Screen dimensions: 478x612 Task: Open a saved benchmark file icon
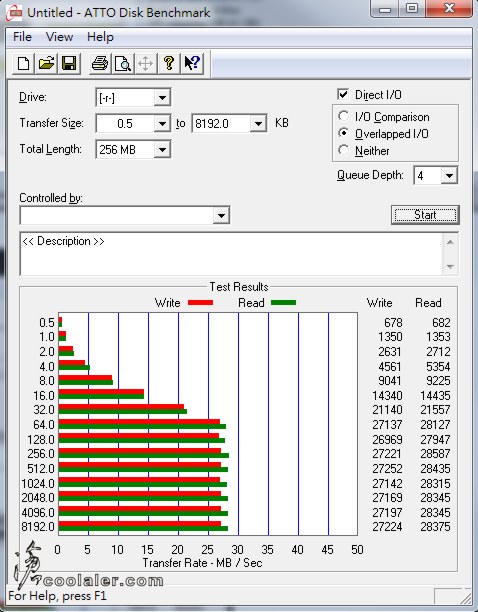point(46,63)
